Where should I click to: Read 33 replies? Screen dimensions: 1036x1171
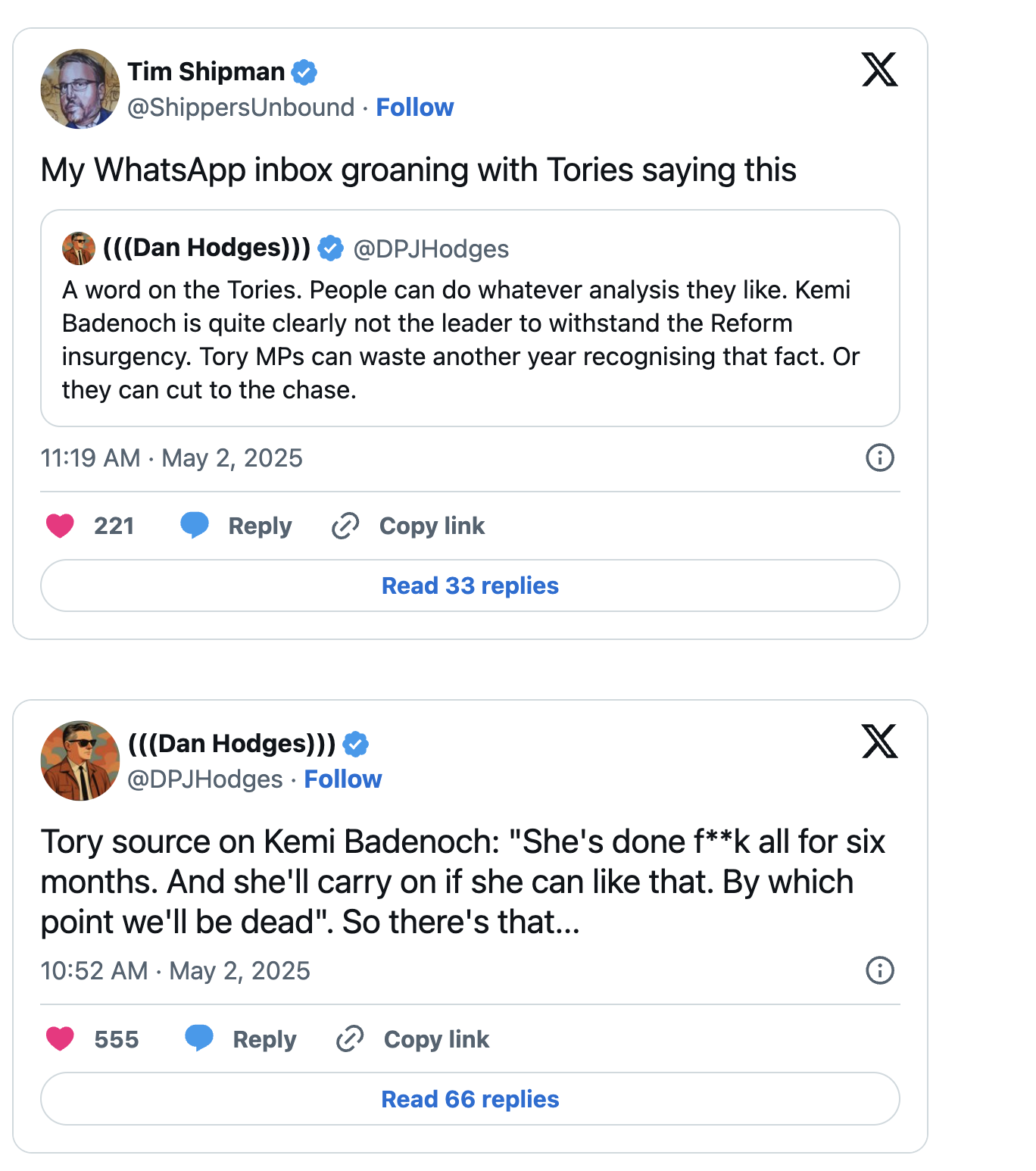[x=470, y=585]
